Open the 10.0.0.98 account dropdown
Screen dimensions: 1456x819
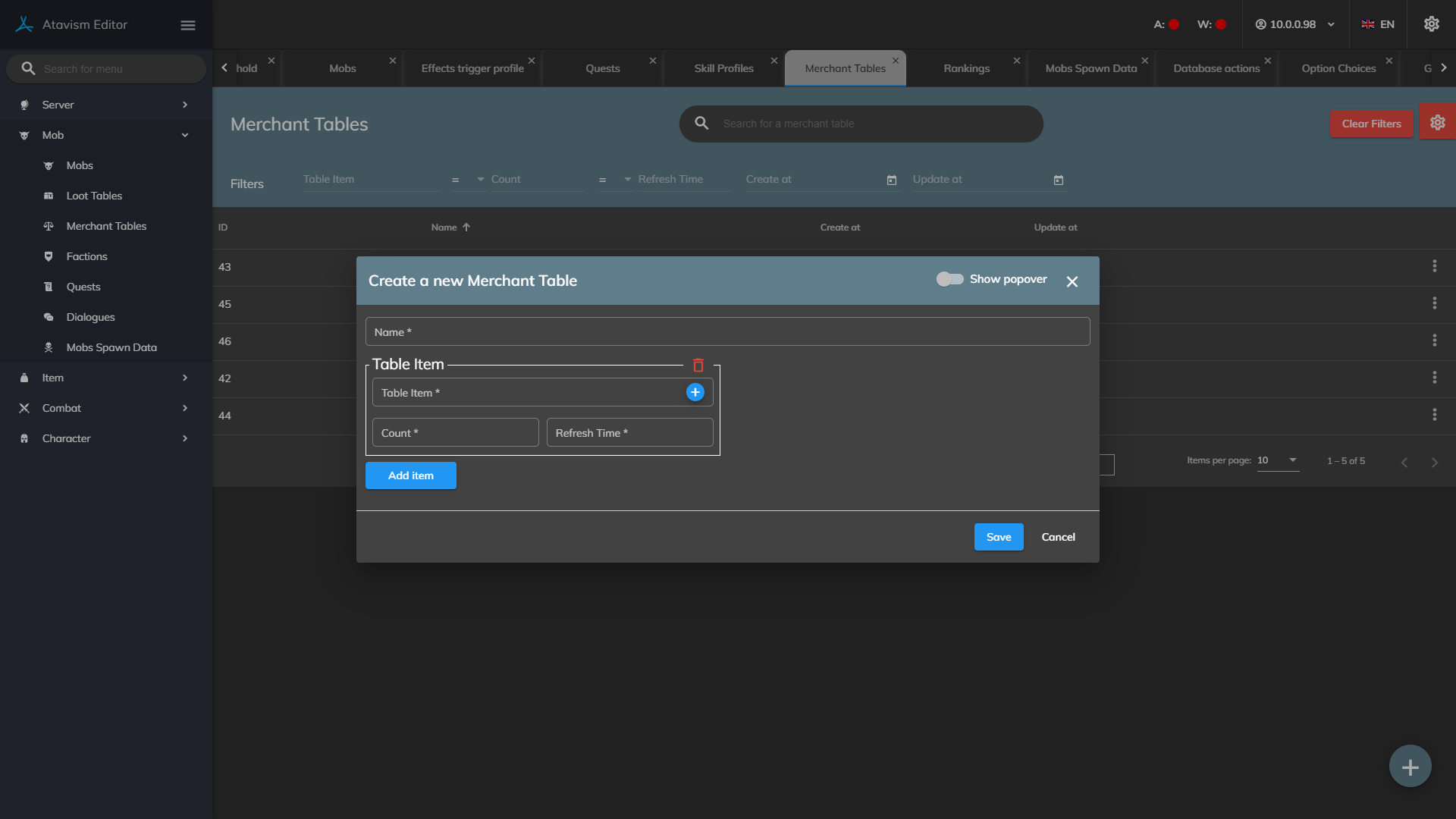[1294, 24]
